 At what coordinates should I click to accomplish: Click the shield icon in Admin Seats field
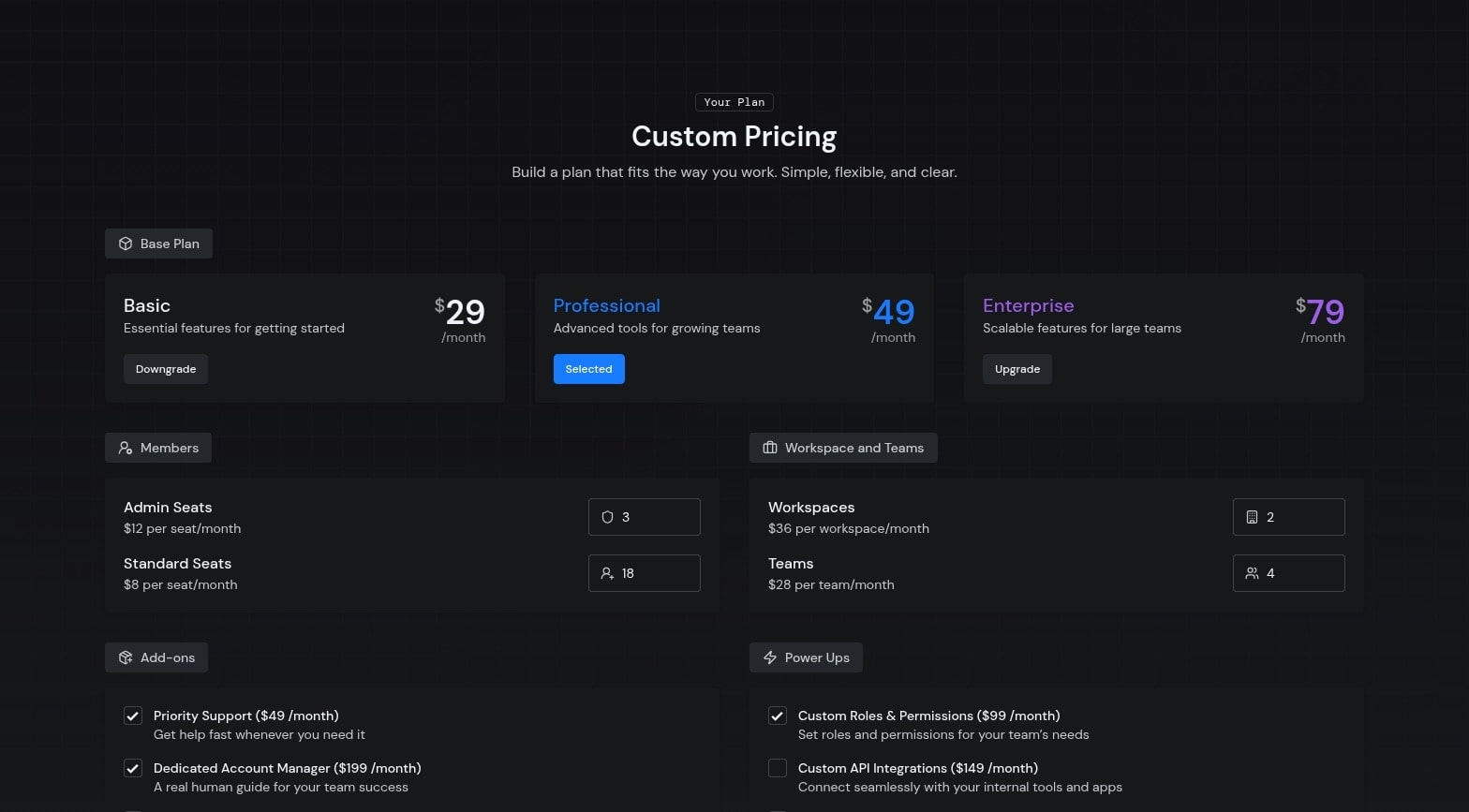607,517
